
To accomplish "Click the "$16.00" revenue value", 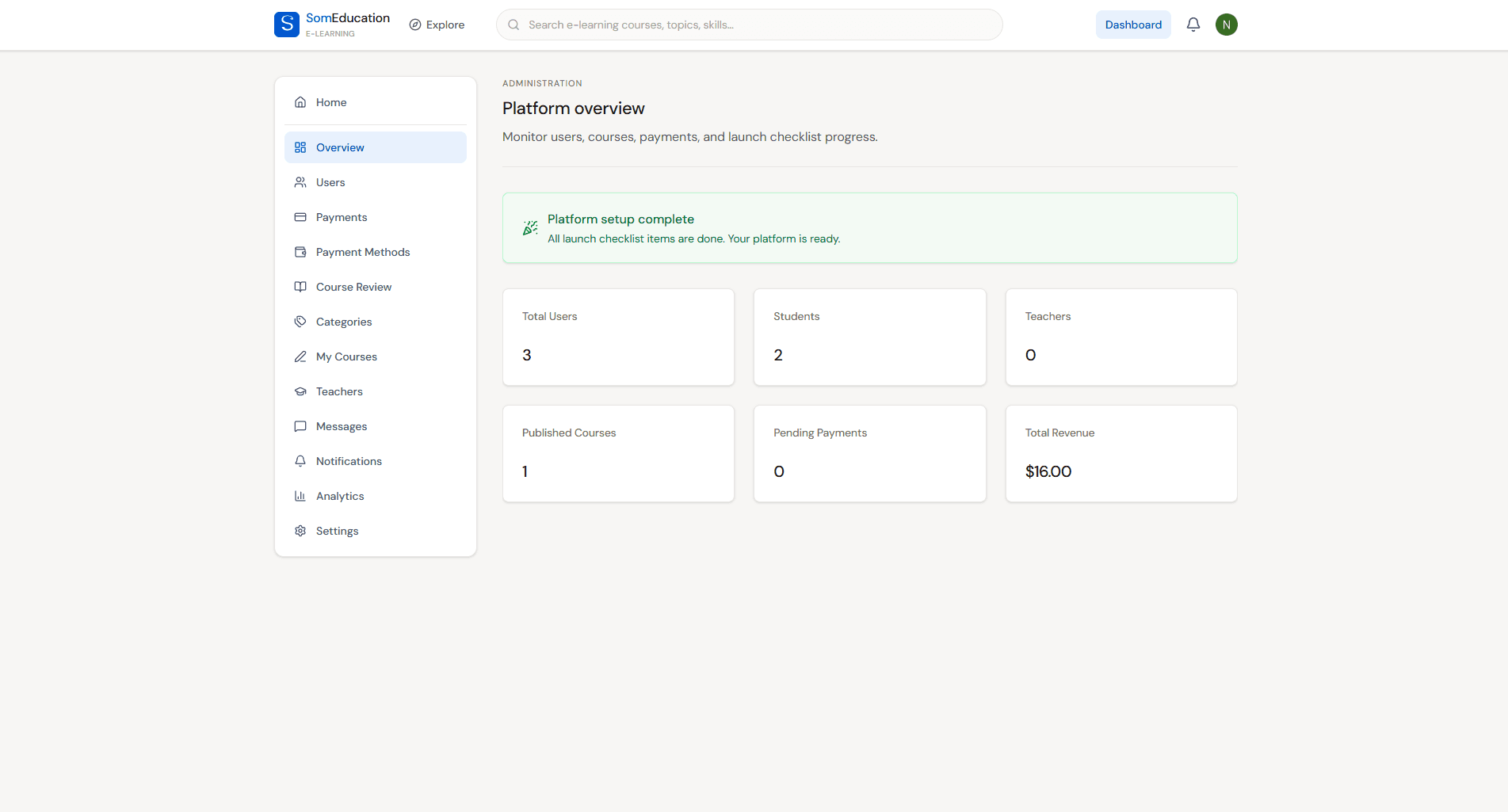I will 1048,471.
